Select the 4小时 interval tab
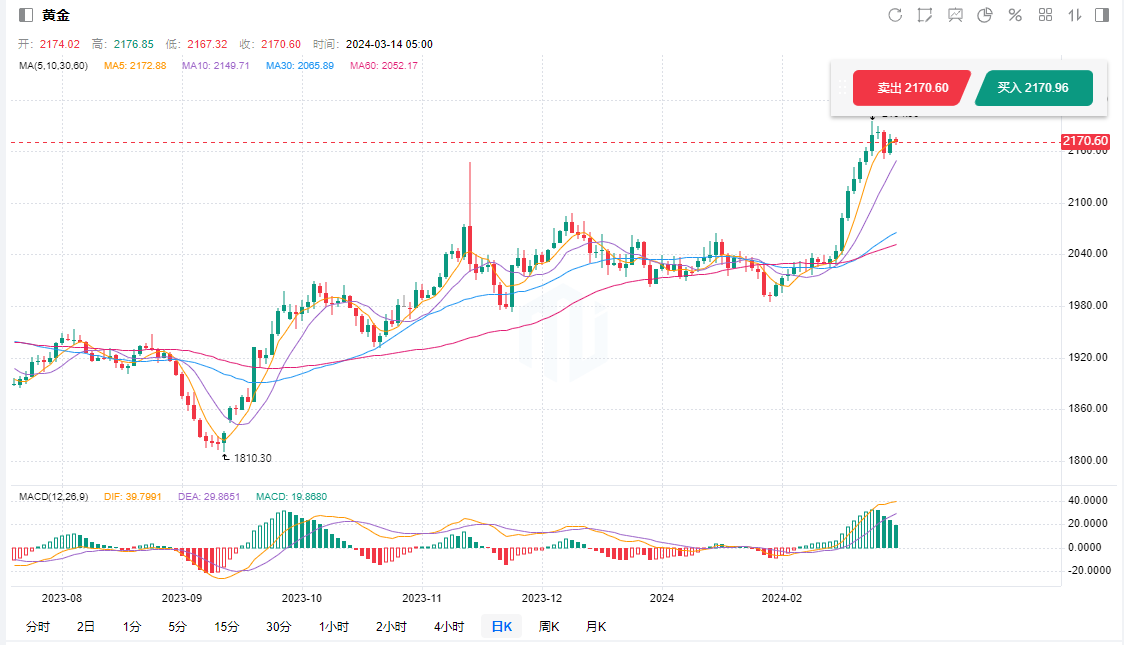 pyautogui.click(x=449, y=627)
